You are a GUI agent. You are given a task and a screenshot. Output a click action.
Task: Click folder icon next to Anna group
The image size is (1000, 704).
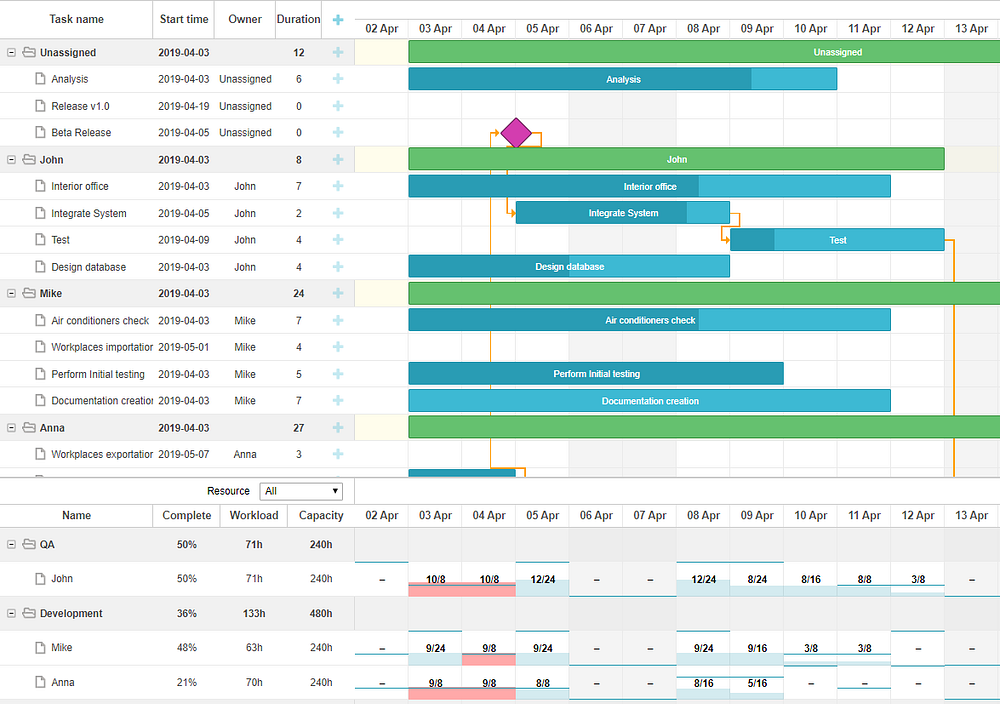29,427
